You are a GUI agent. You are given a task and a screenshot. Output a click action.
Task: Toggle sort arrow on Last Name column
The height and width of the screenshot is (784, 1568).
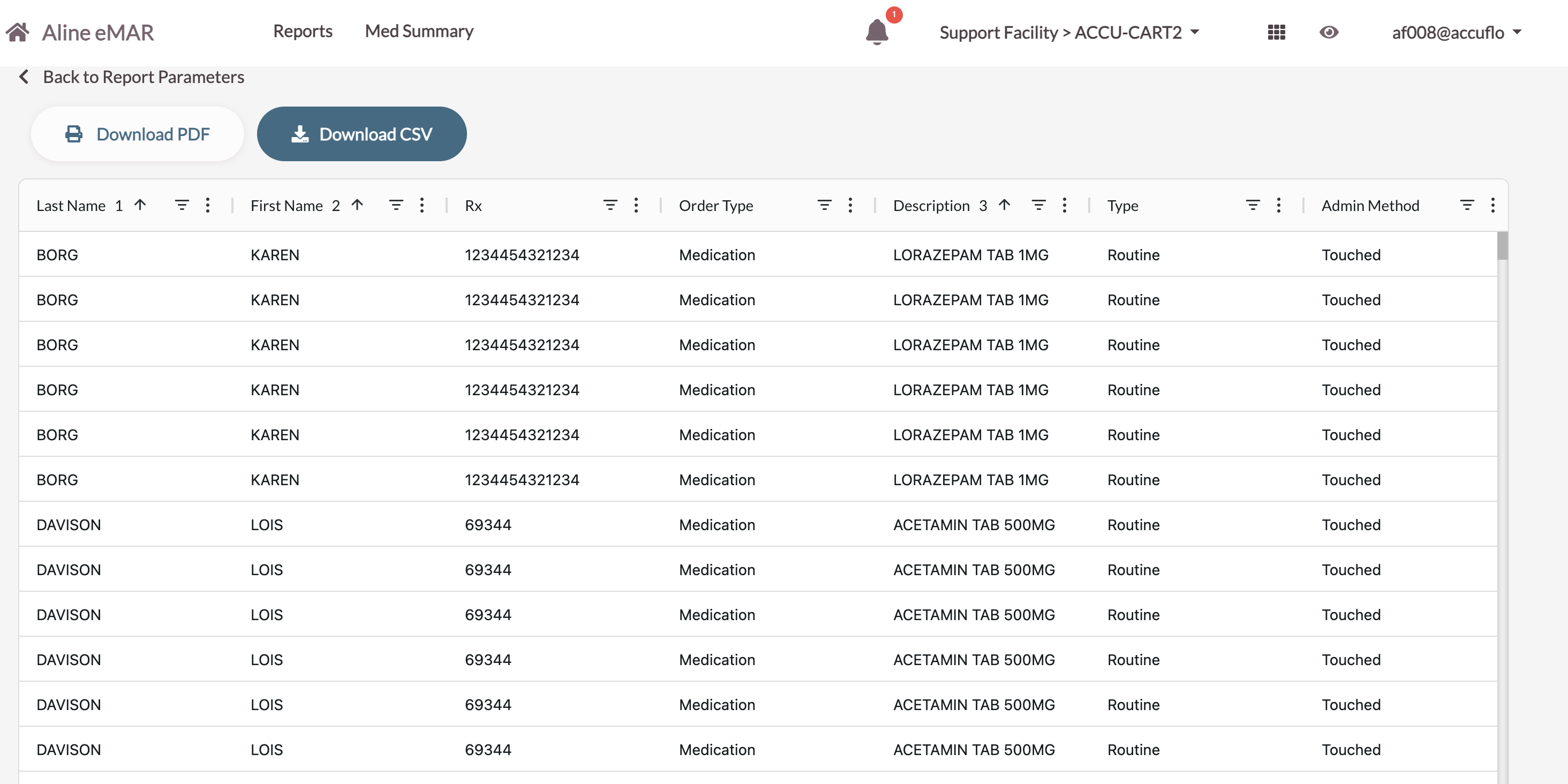(140, 205)
